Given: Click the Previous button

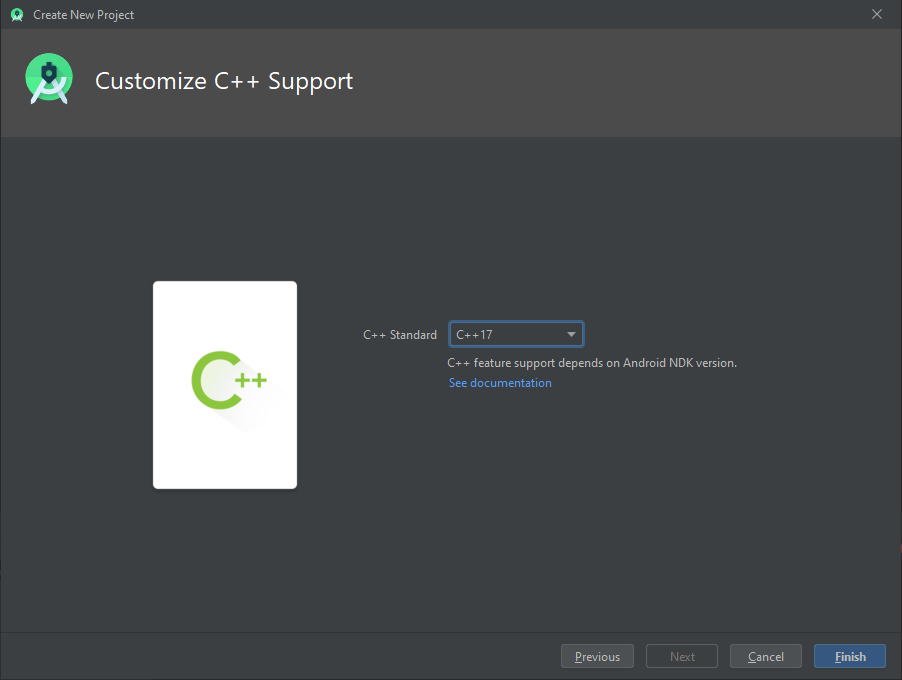Looking at the screenshot, I should coord(597,656).
